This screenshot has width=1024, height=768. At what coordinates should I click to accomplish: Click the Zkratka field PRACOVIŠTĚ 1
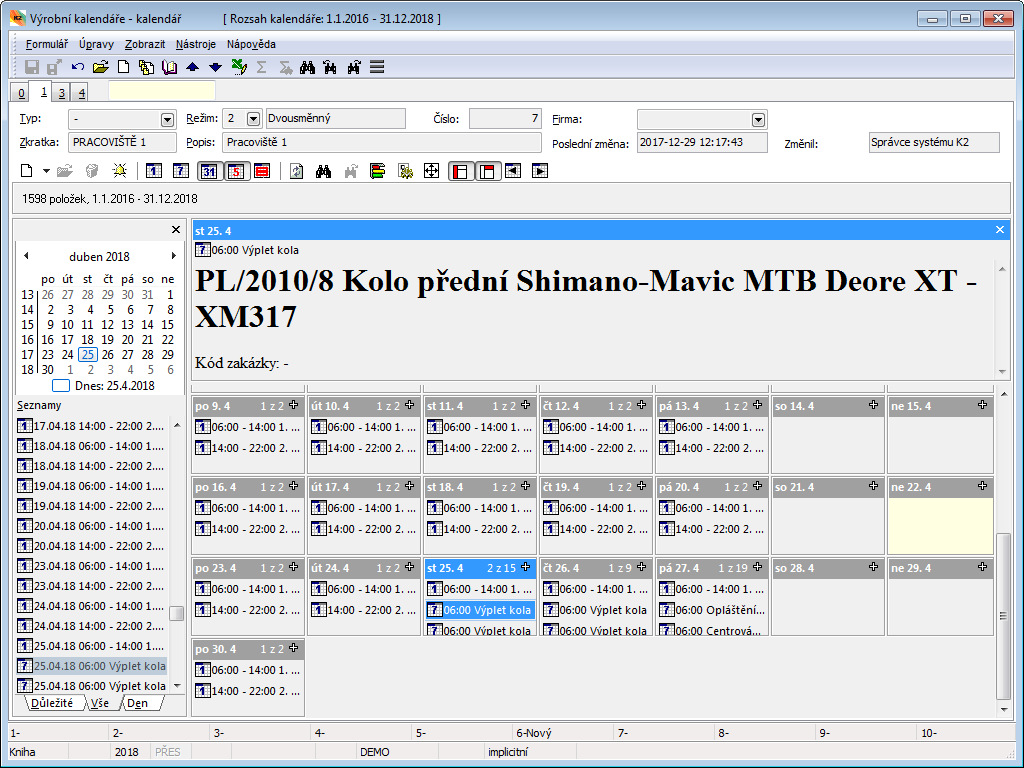coord(122,142)
